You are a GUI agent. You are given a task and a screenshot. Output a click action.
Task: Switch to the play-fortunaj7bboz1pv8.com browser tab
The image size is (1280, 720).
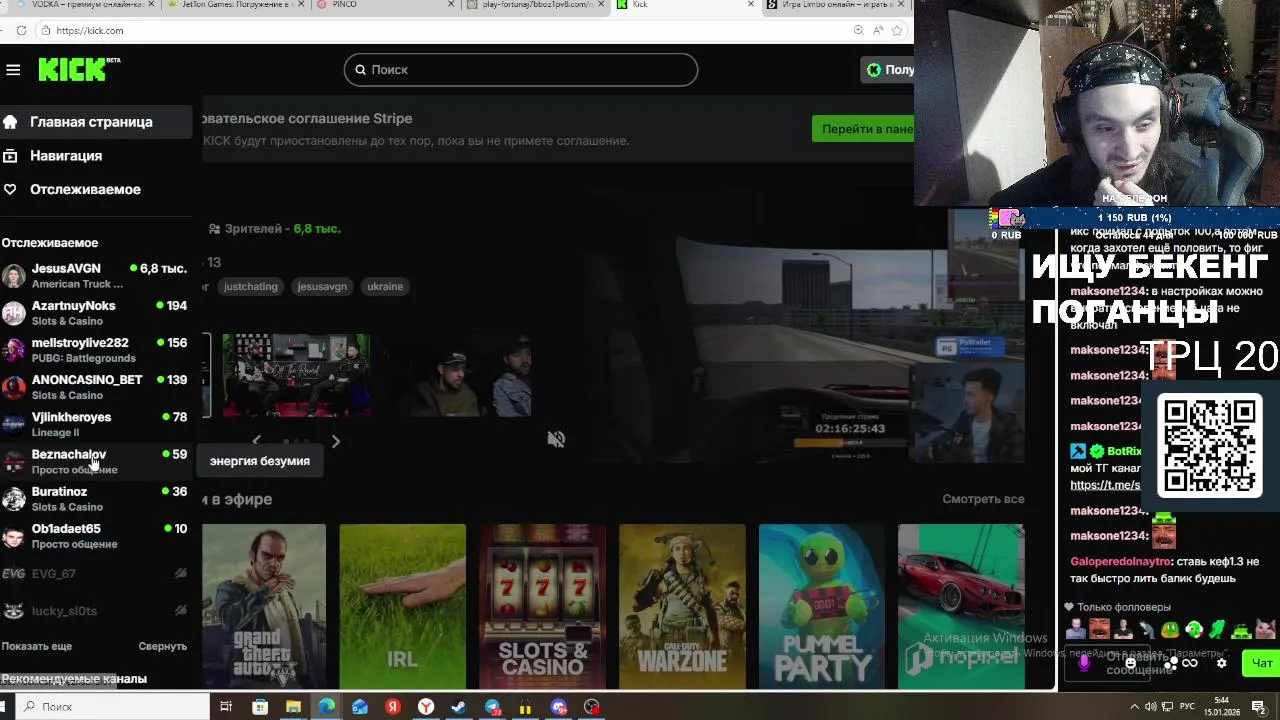pos(535,5)
